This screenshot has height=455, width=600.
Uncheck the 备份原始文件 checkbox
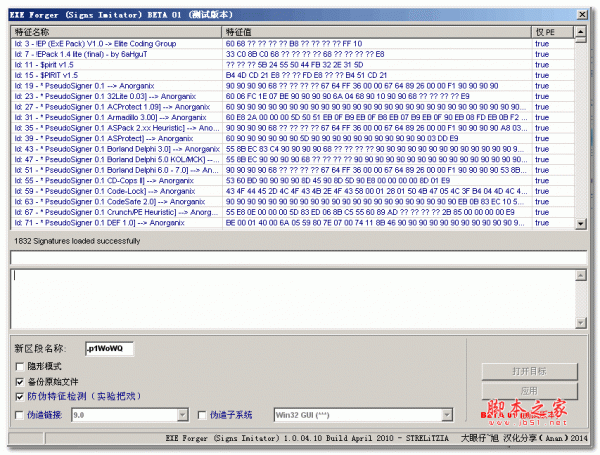(x=20, y=382)
